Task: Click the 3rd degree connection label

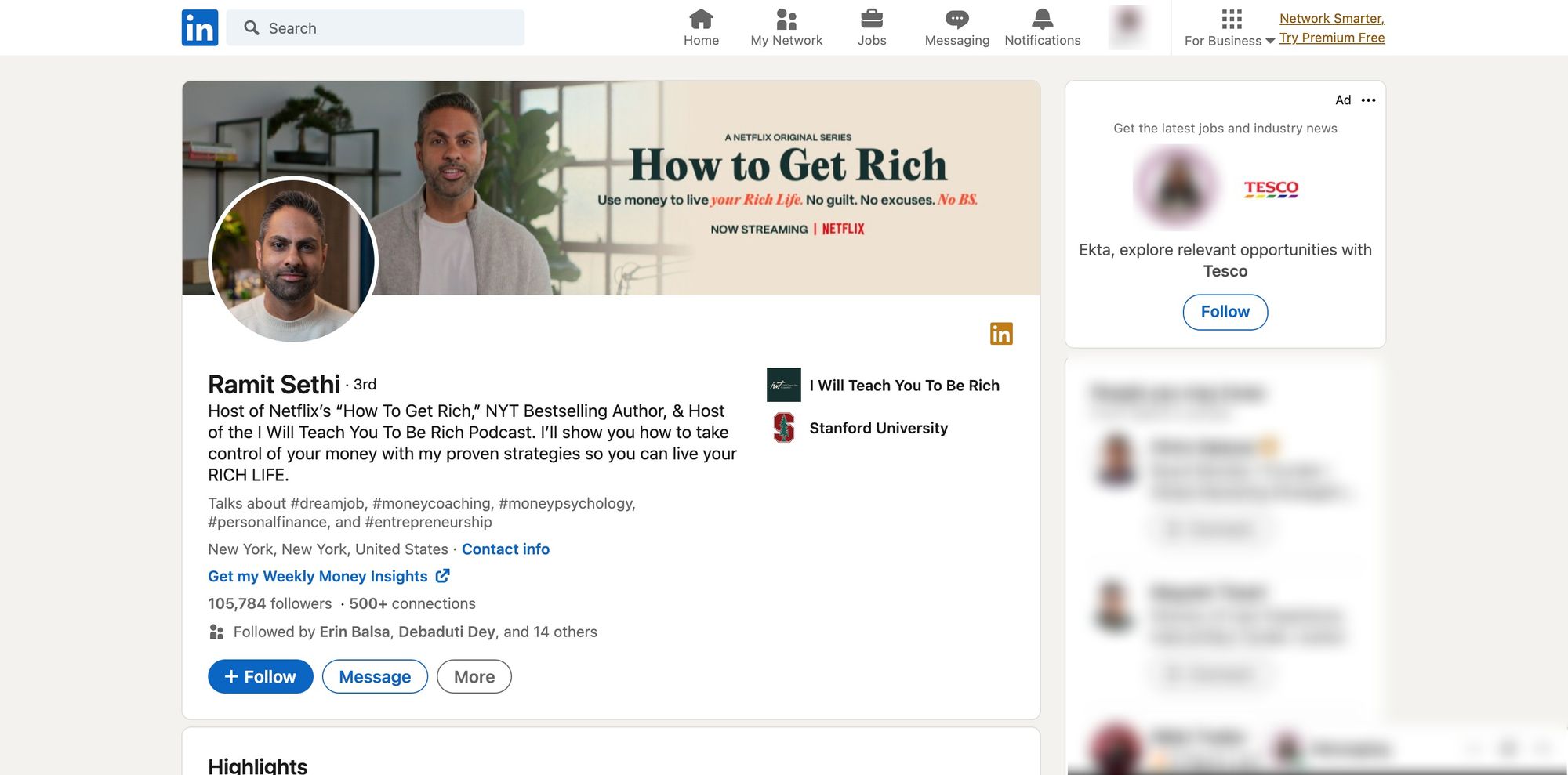Action: point(365,385)
